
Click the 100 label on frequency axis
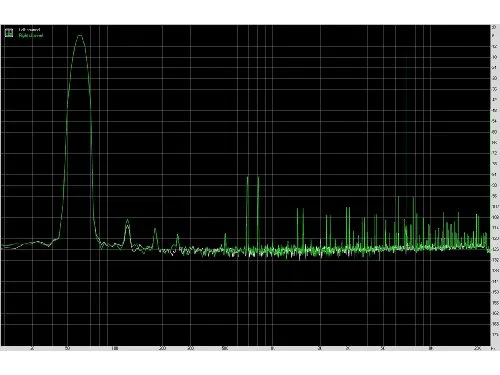[115, 348]
